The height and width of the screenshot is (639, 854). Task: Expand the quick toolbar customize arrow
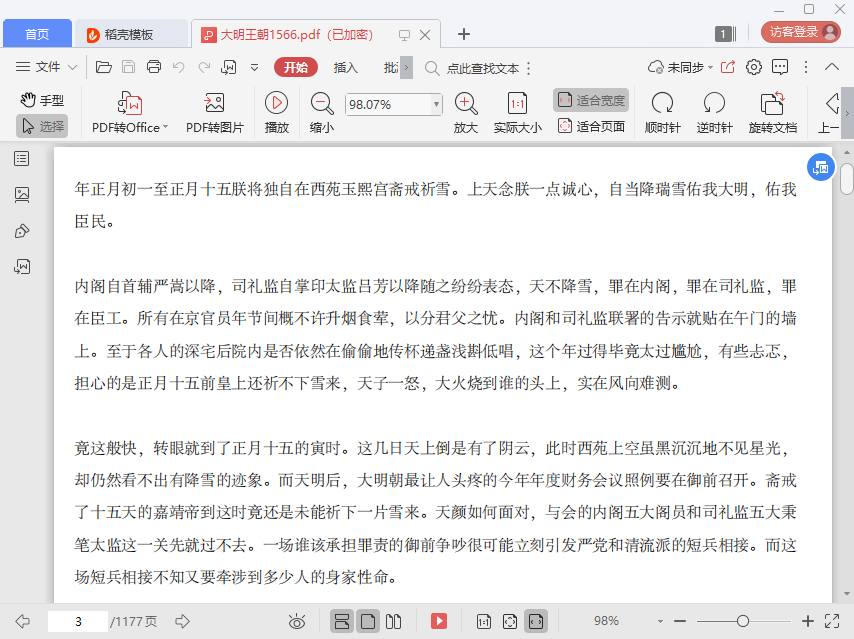click(254, 68)
